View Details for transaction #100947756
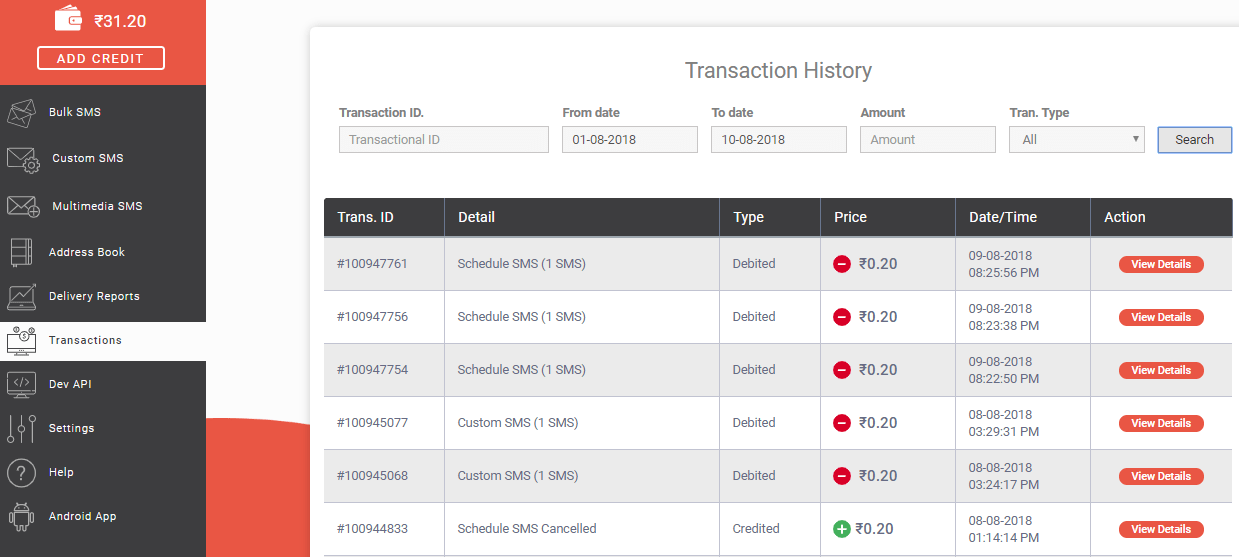Image resolution: width=1239 pixels, height=557 pixels. [1161, 317]
